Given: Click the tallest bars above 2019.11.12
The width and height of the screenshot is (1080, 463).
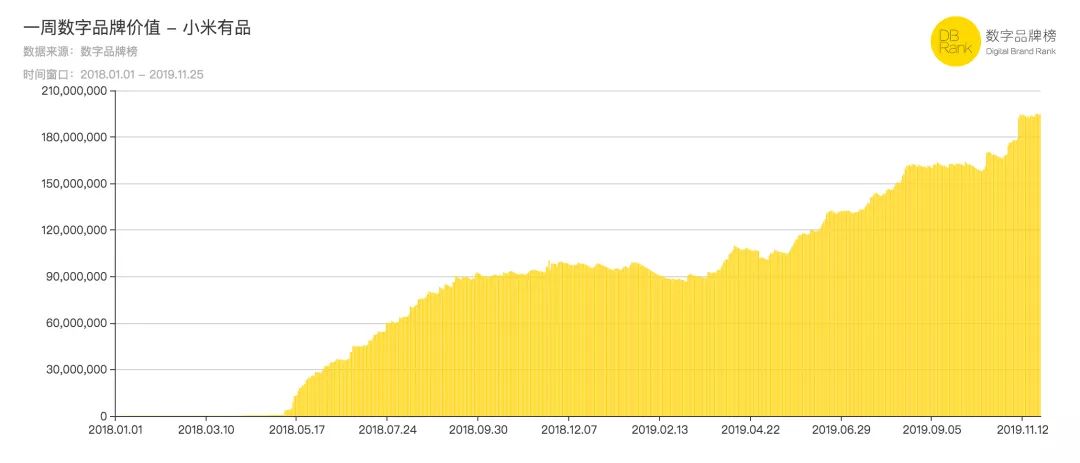Looking at the screenshot, I should pyautogui.click(x=1029, y=265).
